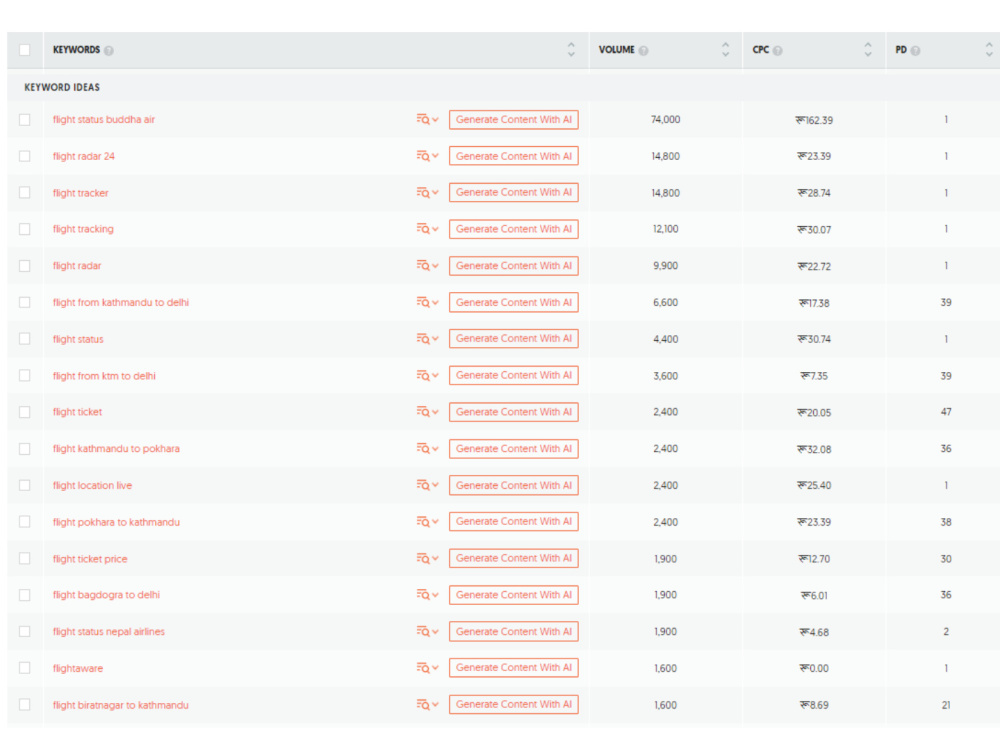Tick checkbox for 'flight tracking'
The width and height of the screenshot is (1000, 751).
pos(25,229)
